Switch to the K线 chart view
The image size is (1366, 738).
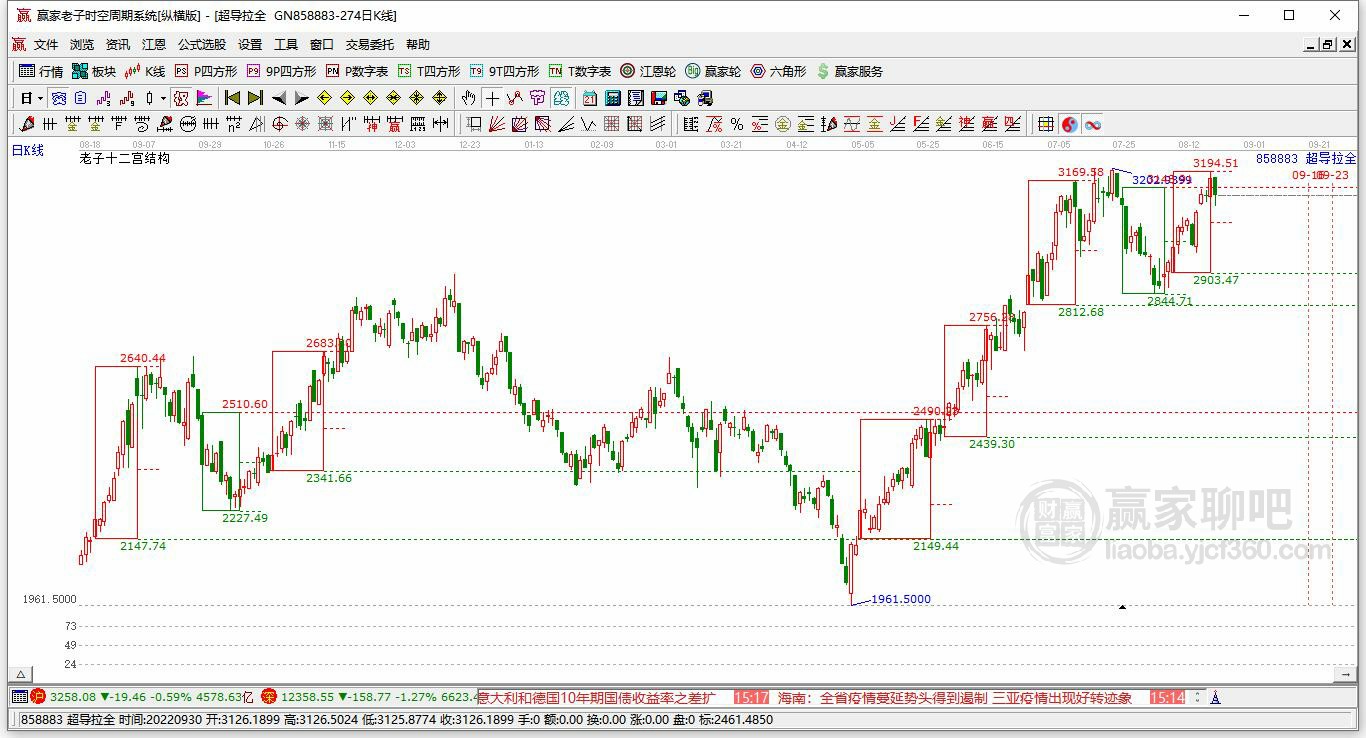pos(145,71)
